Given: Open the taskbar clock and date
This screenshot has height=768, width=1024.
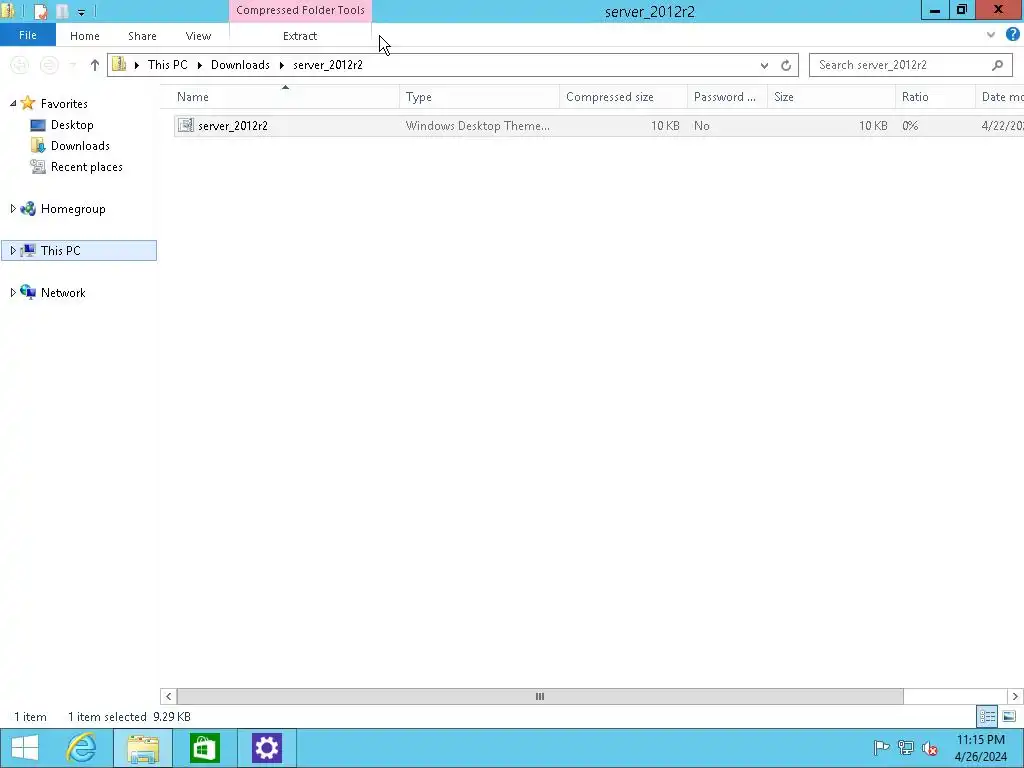Looking at the screenshot, I should [980, 748].
